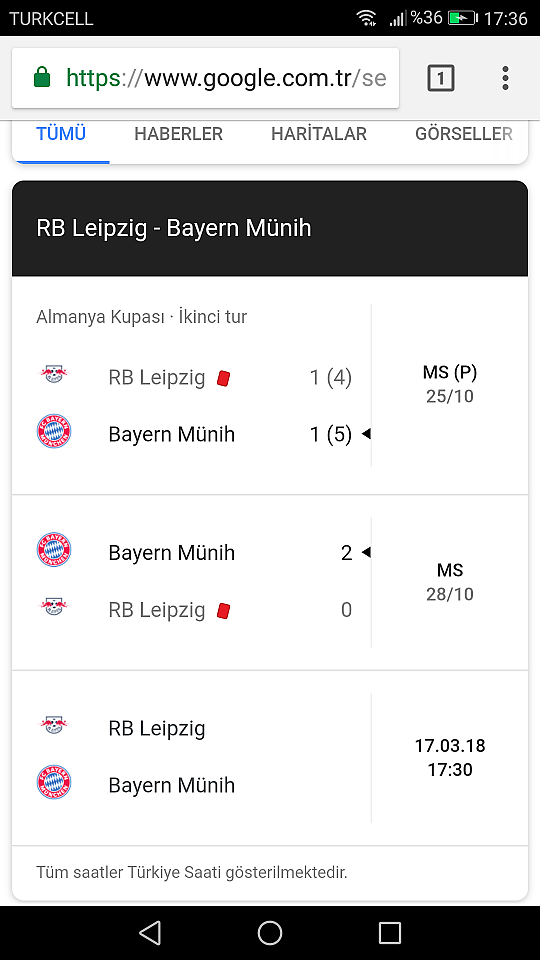Tap Bayern Münih logo in cup match
This screenshot has height=960, width=540.
[54, 431]
